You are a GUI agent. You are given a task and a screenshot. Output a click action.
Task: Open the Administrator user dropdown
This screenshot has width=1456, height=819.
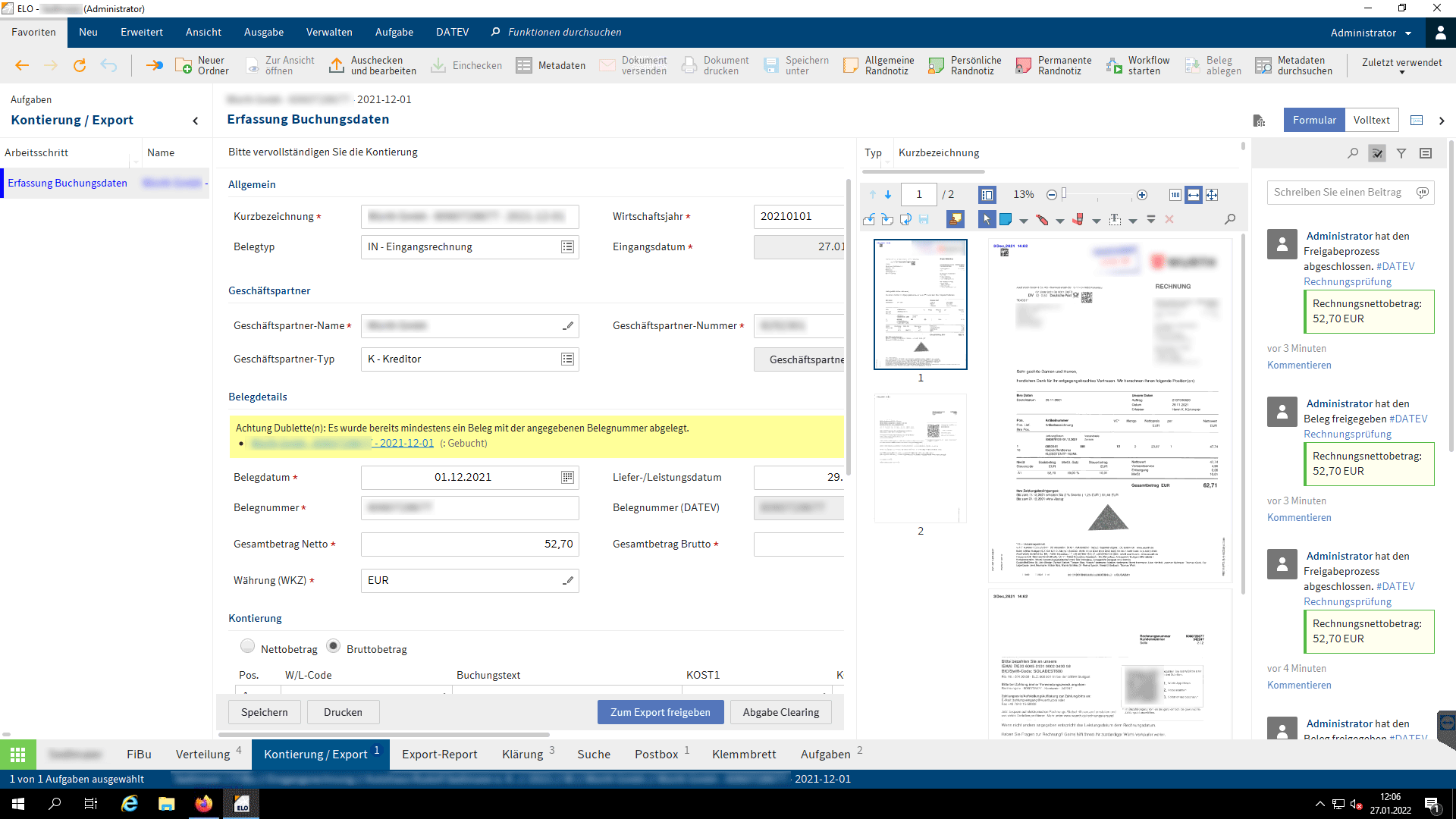(1371, 33)
